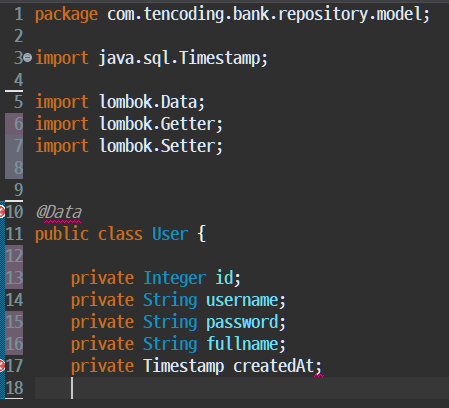This screenshot has height=408, width=449.
Task: Collapse the import block fold marker on line 3
Action: point(28,58)
